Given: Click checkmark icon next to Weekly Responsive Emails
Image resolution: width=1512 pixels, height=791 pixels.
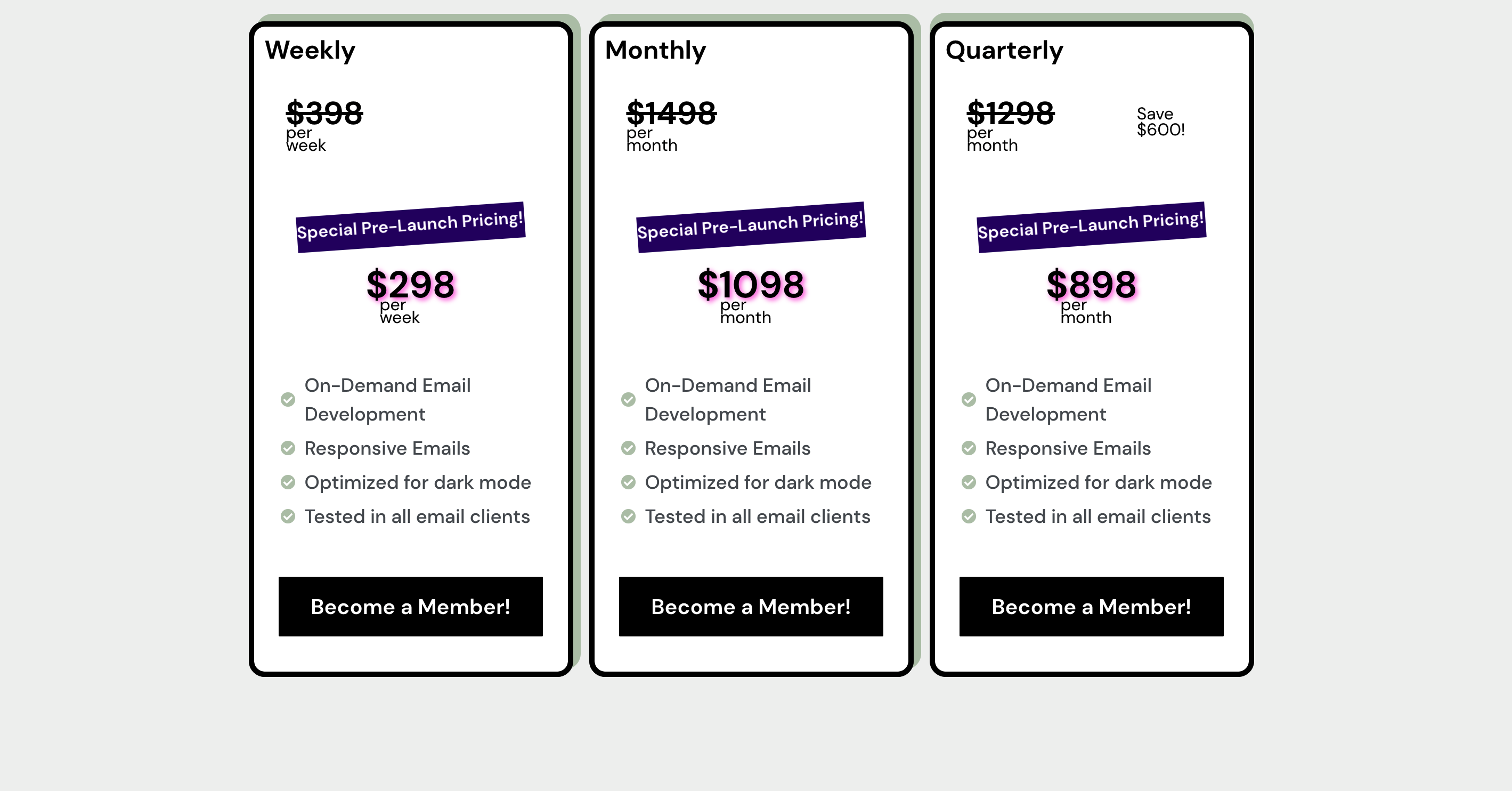Looking at the screenshot, I should 288,448.
